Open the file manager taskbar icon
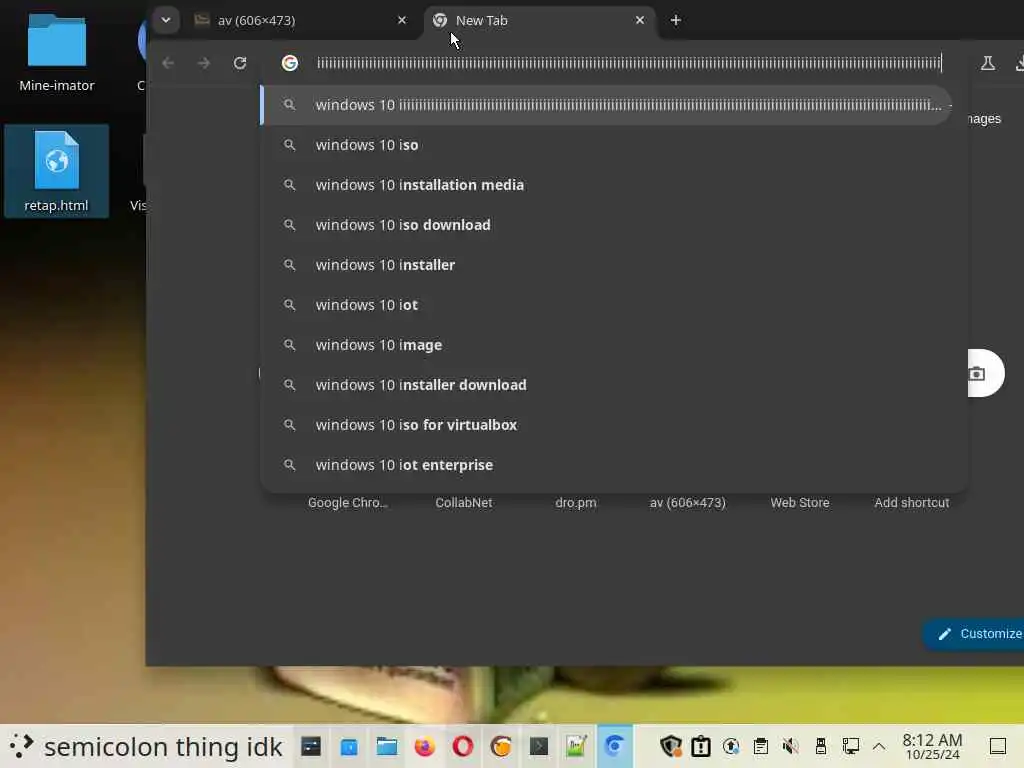The width and height of the screenshot is (1024, 768). point(387,746)
